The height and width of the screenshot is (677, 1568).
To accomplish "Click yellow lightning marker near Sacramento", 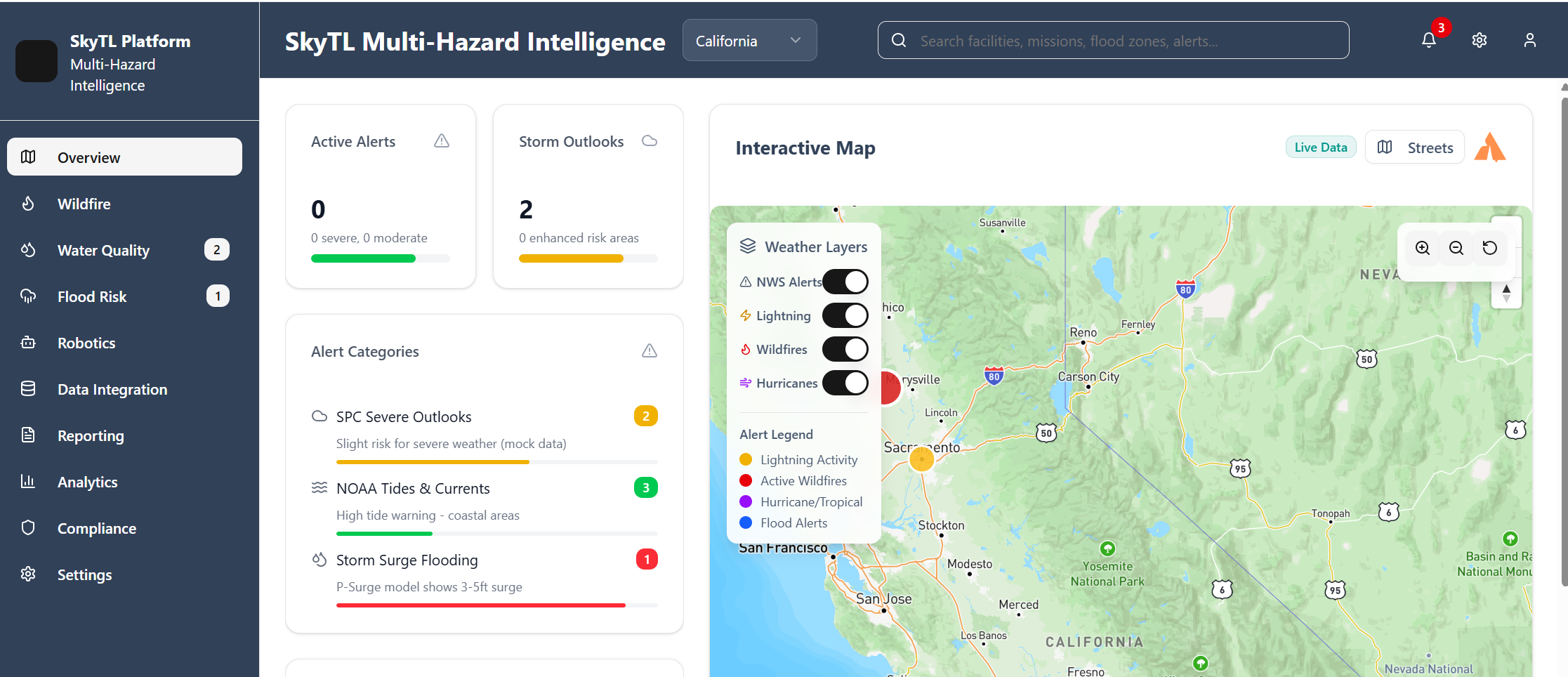I will [x=921, y=459].
